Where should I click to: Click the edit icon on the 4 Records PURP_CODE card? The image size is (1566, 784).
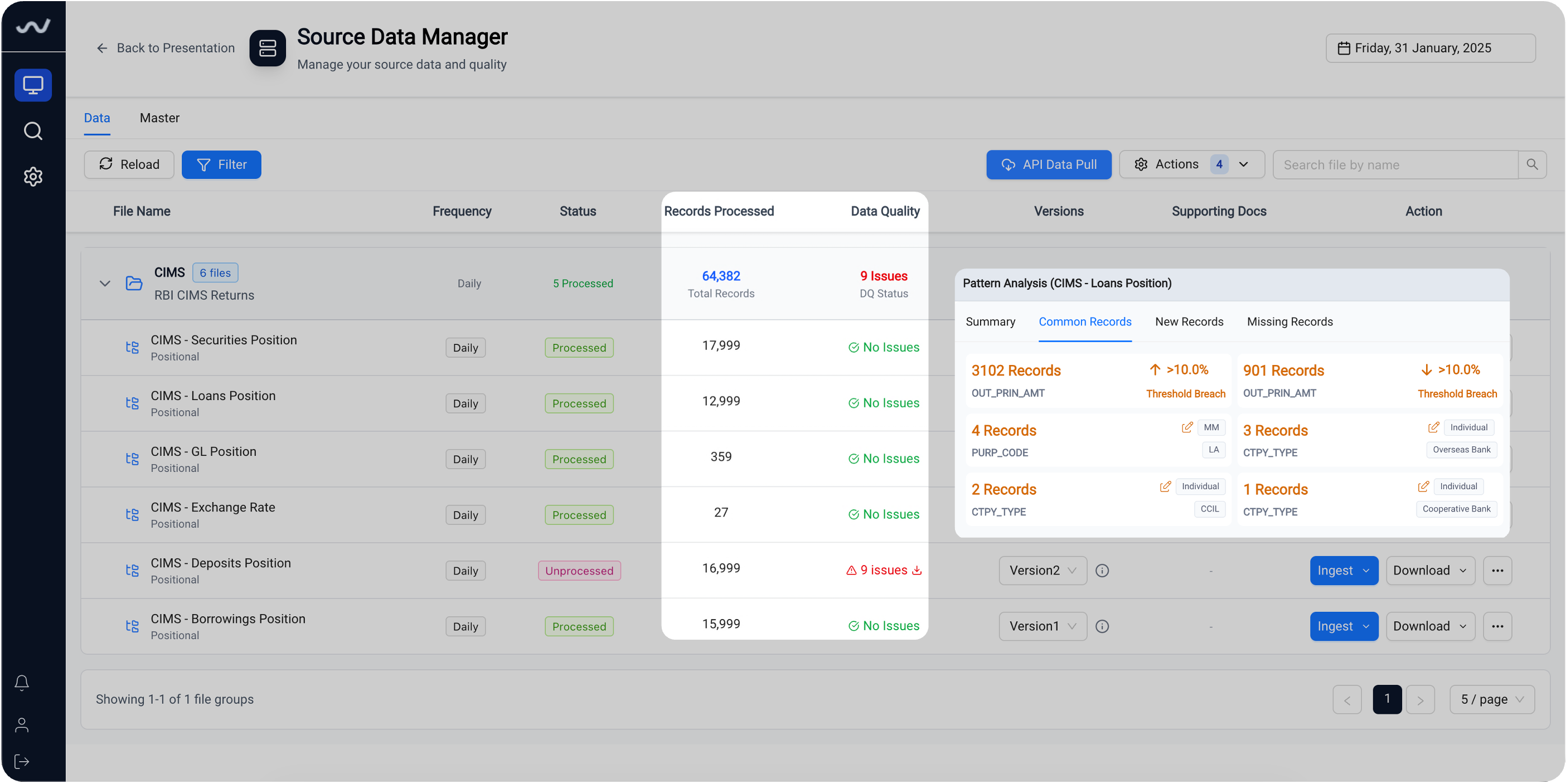pyautogui.click(x=1187, y=428)
